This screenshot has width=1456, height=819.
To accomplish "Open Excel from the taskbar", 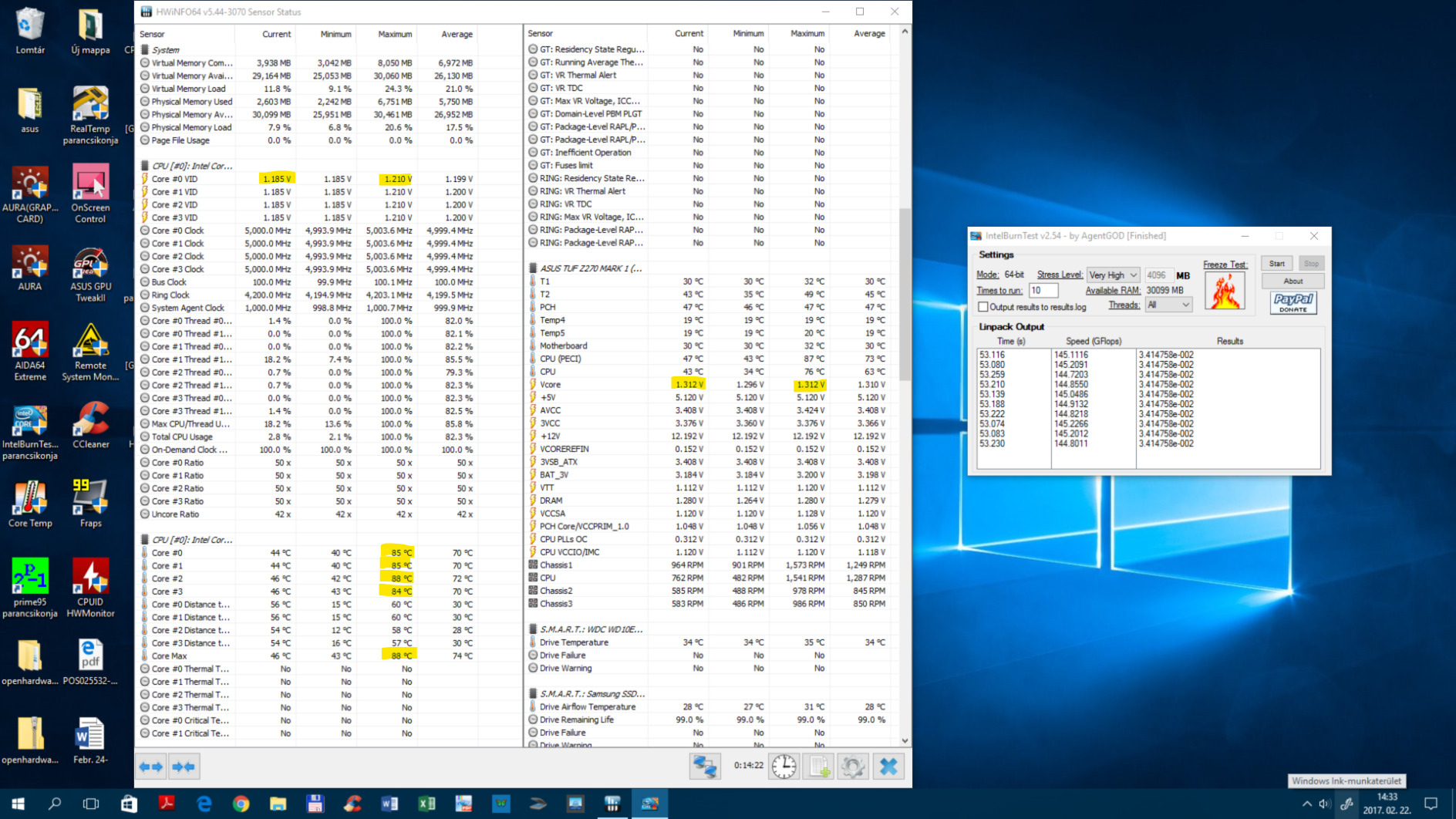I will 426,804.
